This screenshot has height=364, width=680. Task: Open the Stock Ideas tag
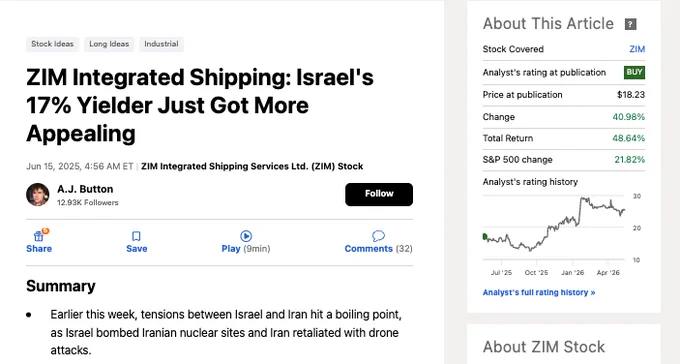(x=52, y=44)
